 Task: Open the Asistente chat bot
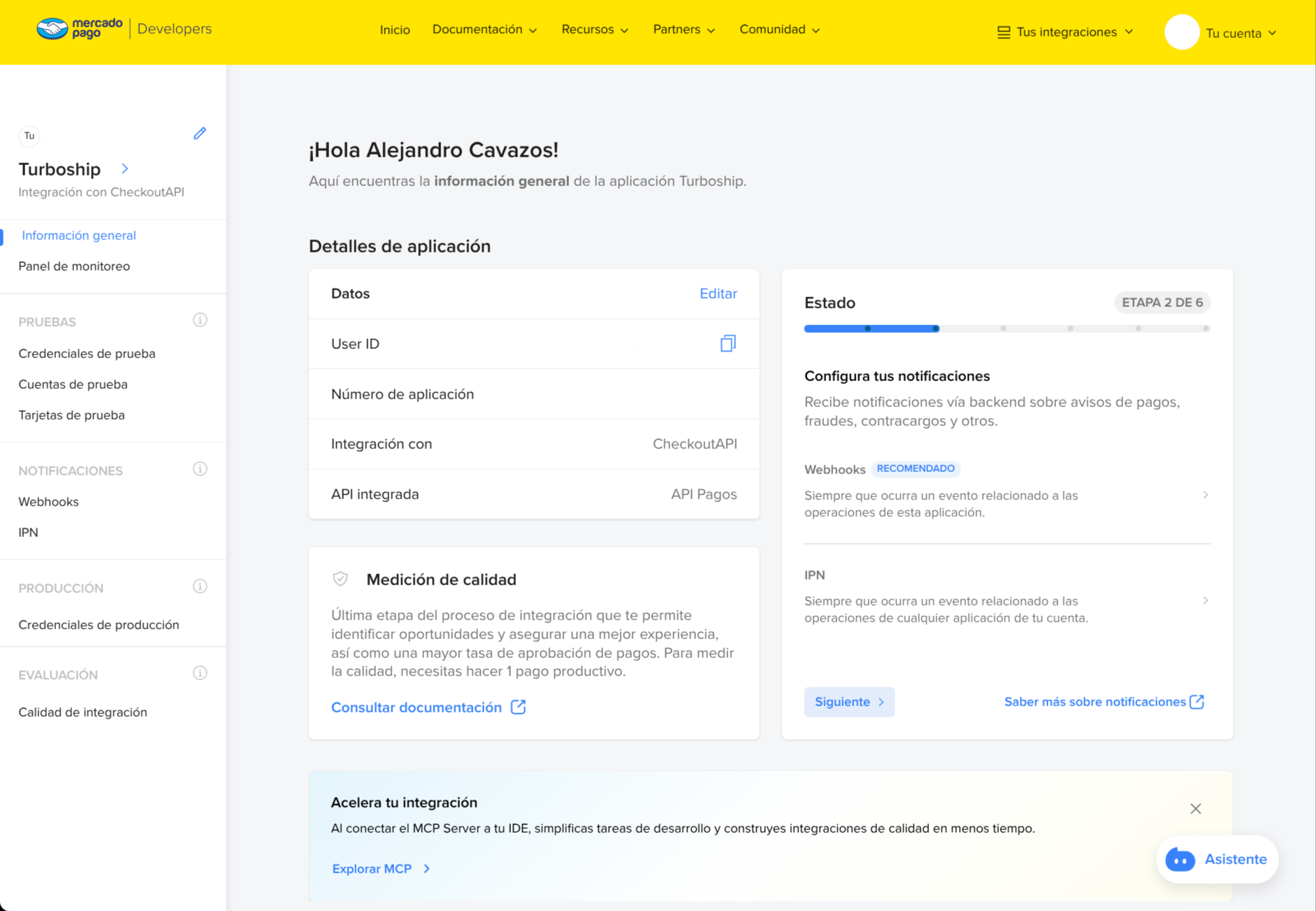pos(1217,859)
